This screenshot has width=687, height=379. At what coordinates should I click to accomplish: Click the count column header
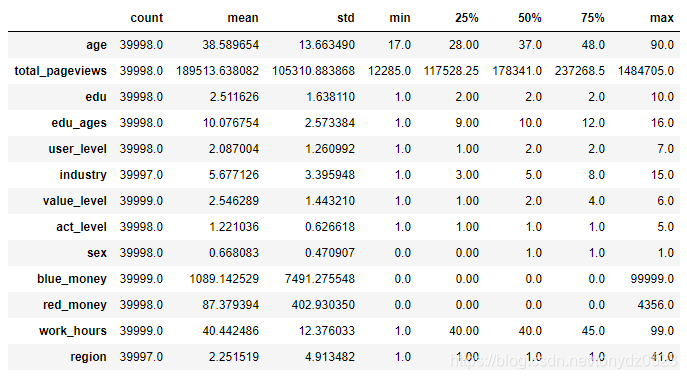tap(146, 18)
